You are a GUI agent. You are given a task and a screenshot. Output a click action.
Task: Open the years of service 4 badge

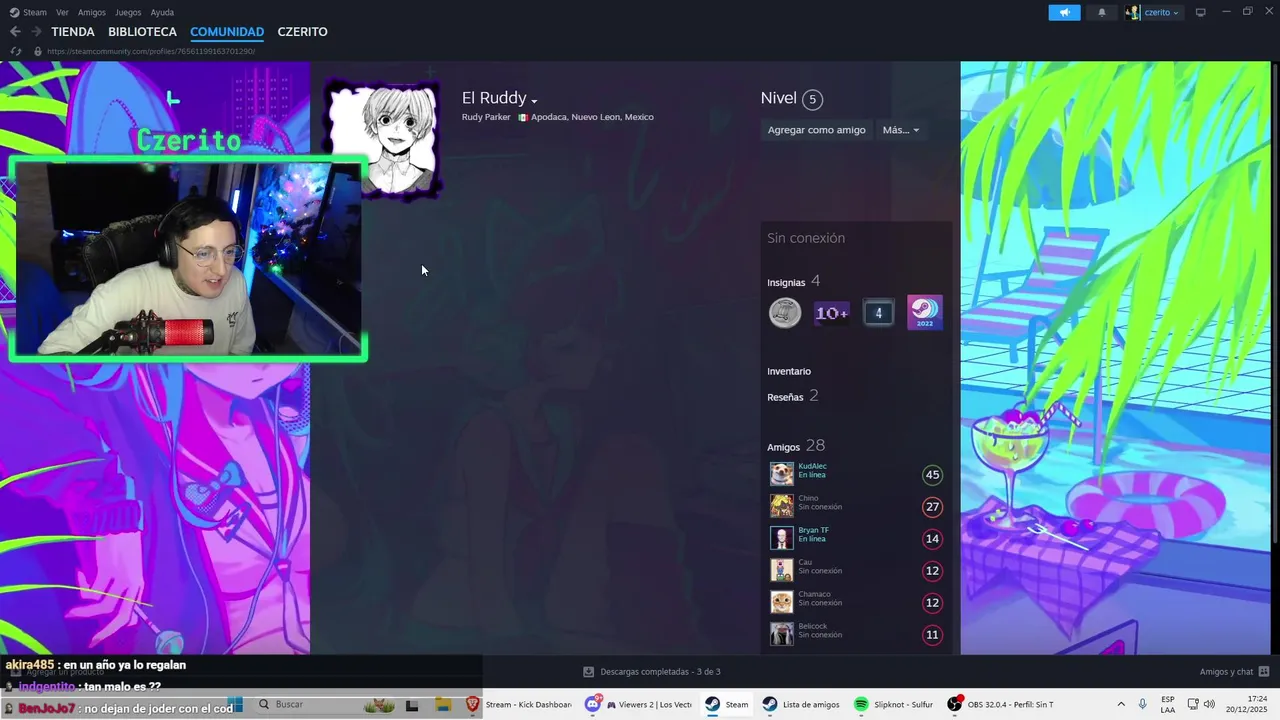878,313
